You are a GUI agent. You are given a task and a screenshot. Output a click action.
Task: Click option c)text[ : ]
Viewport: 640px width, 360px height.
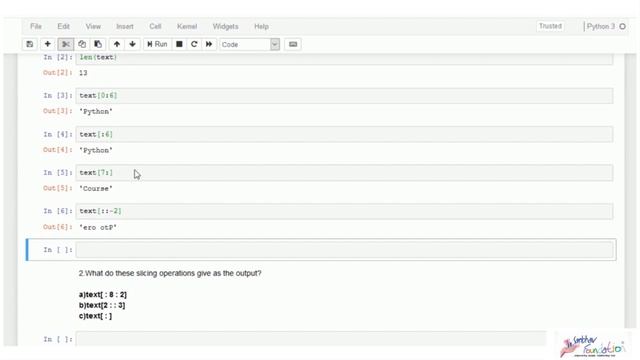click(95, 316)
